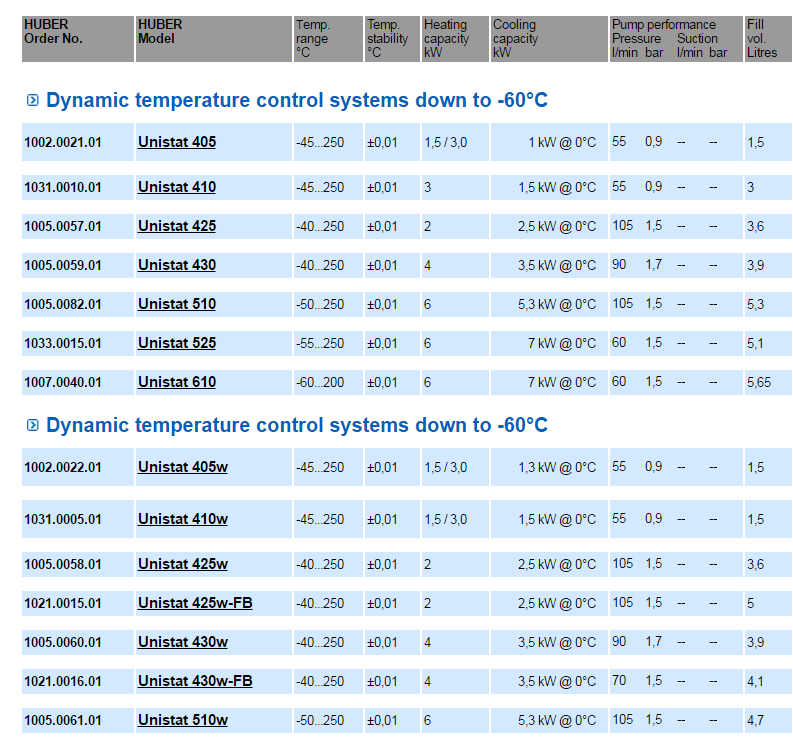Select order number 1005.0058.01
This screenshot has height=749, width=793.
[x=63, y=564]
